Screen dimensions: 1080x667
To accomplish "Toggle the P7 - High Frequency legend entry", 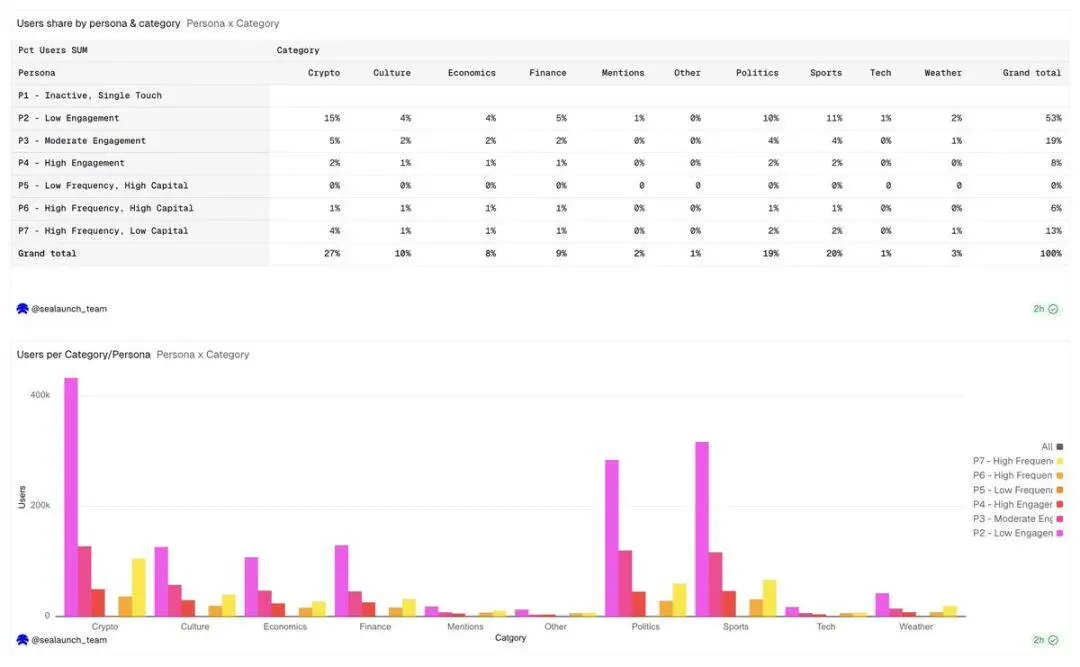I will (x=1017, y=461).
